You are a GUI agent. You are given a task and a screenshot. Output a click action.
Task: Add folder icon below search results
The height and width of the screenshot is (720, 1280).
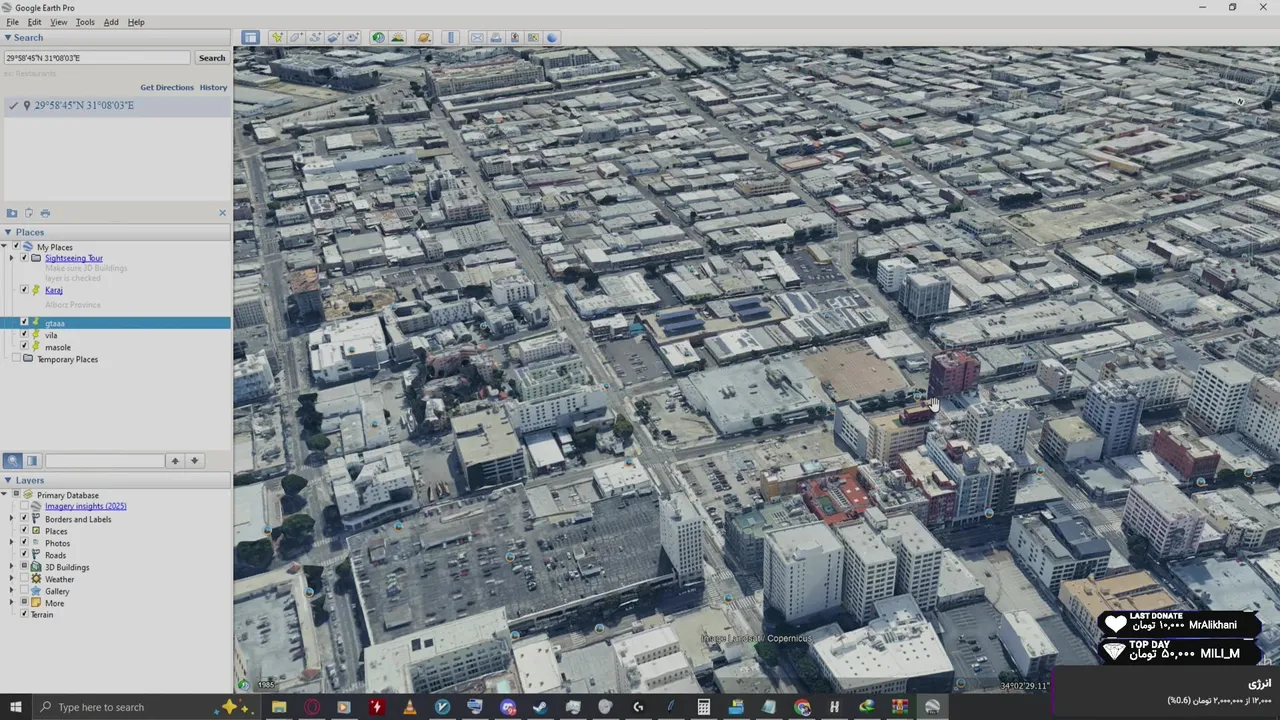point(12,213)
